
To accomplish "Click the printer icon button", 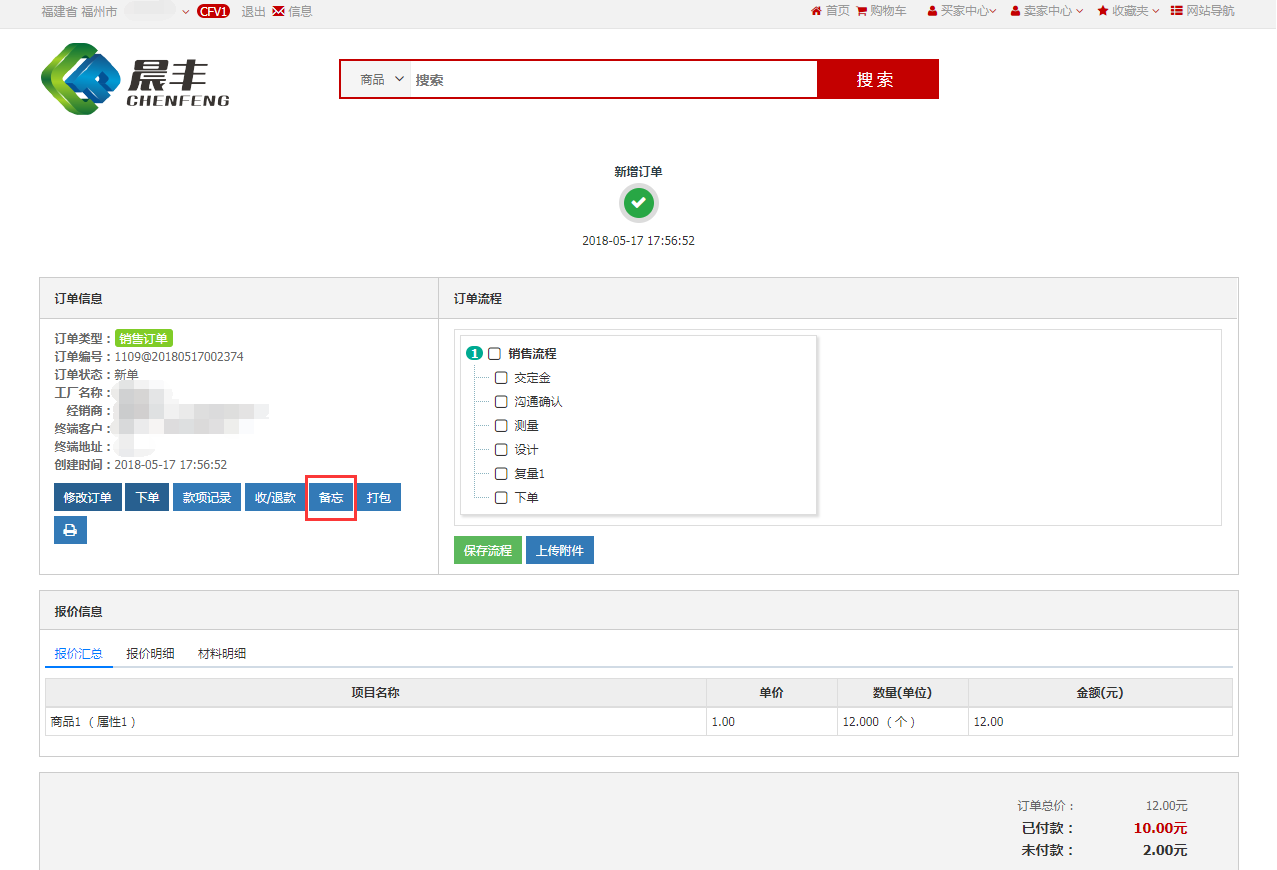I will (x=70, y=530).
